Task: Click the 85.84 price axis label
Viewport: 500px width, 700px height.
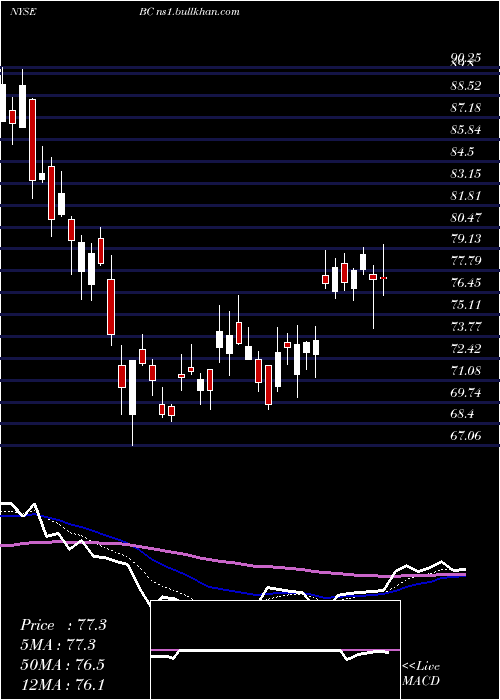Action: click(466, 129)
